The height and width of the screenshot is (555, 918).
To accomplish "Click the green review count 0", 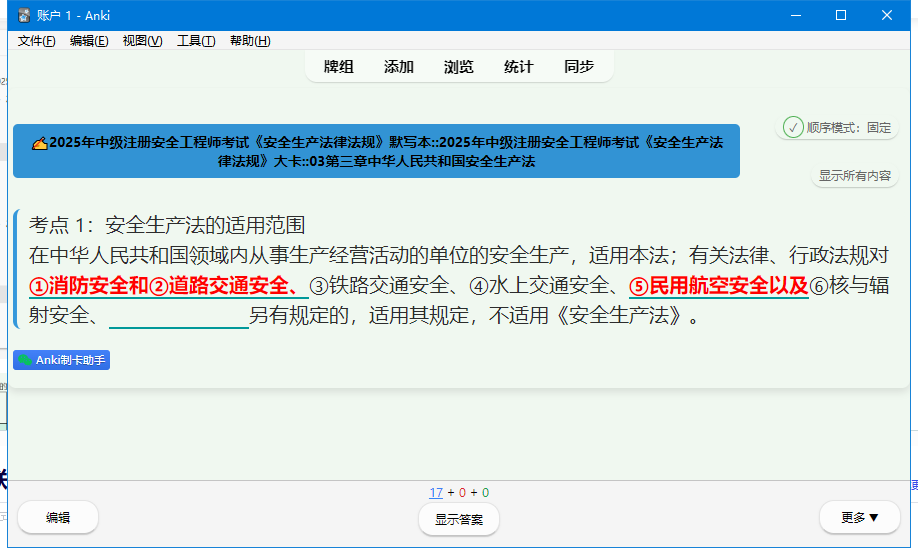I will (485, 493).
